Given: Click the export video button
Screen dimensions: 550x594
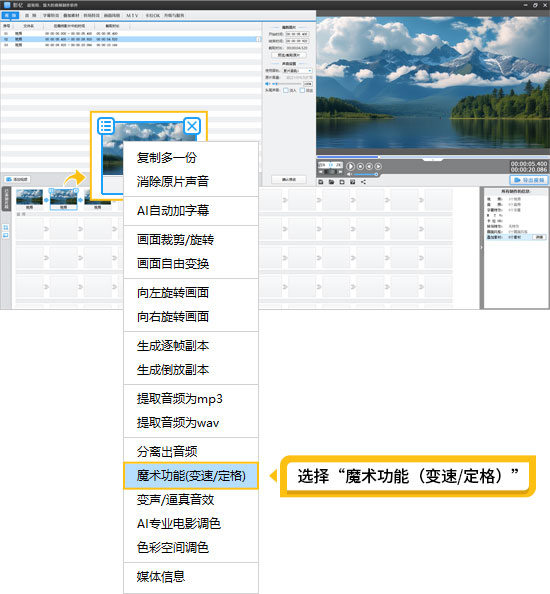Looking at the screenshot, I should point(529,180).
